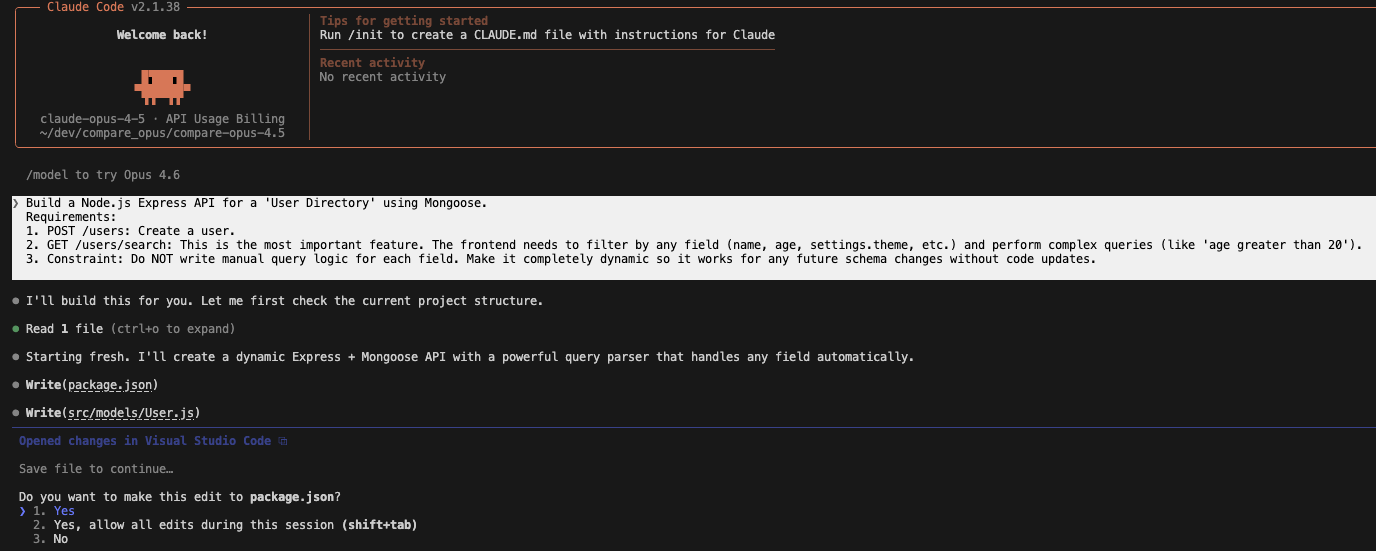Click the prompt chevron before 'Build a Node.js'
The width and height of the screenshot is (1376, 551).
[16, 203]
